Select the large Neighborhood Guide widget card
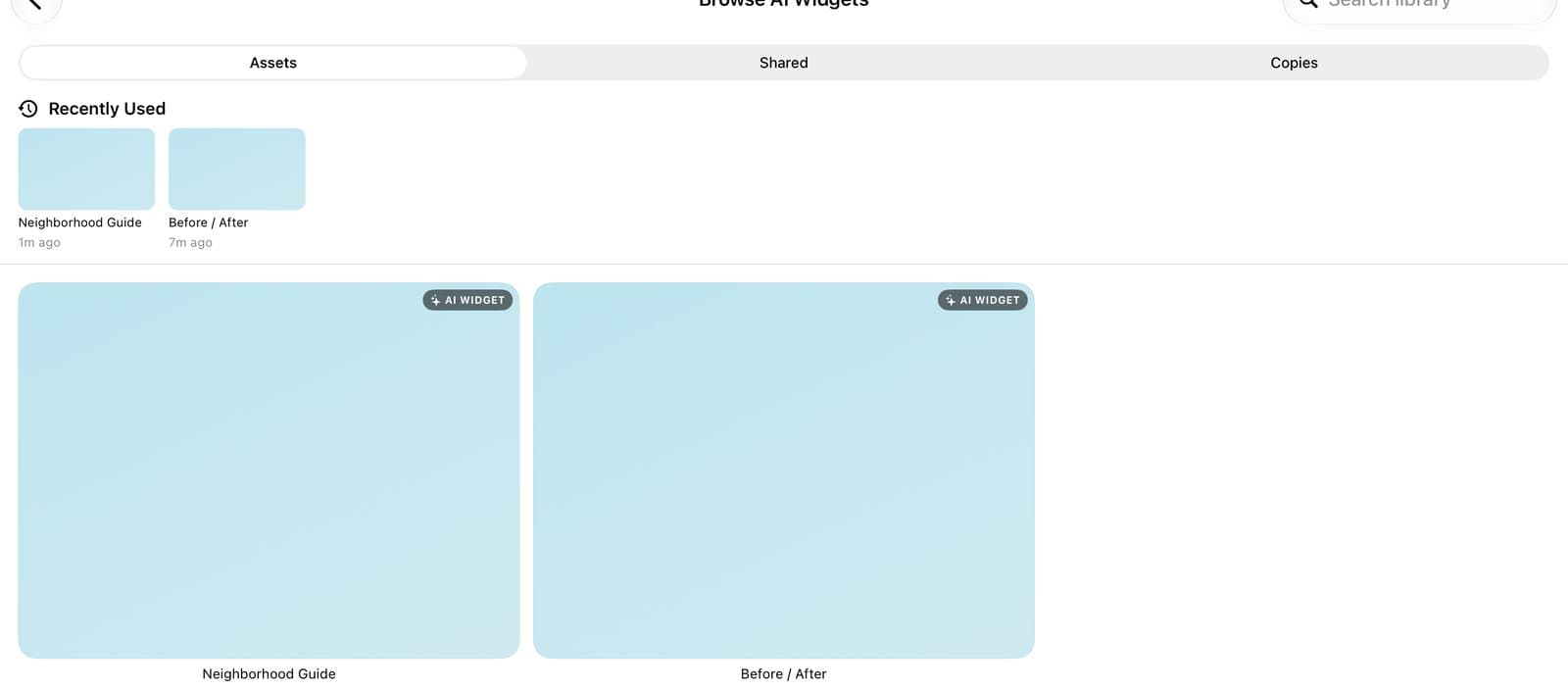 269,470
